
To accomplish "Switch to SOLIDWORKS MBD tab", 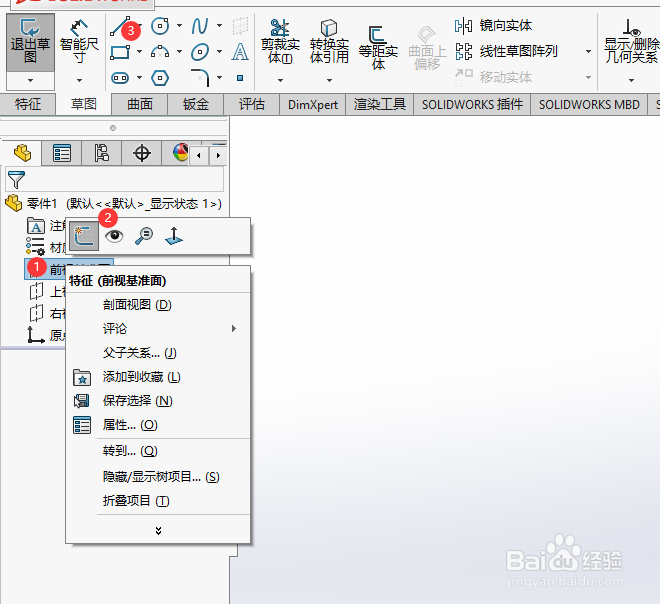I will (x=589, y=104).
